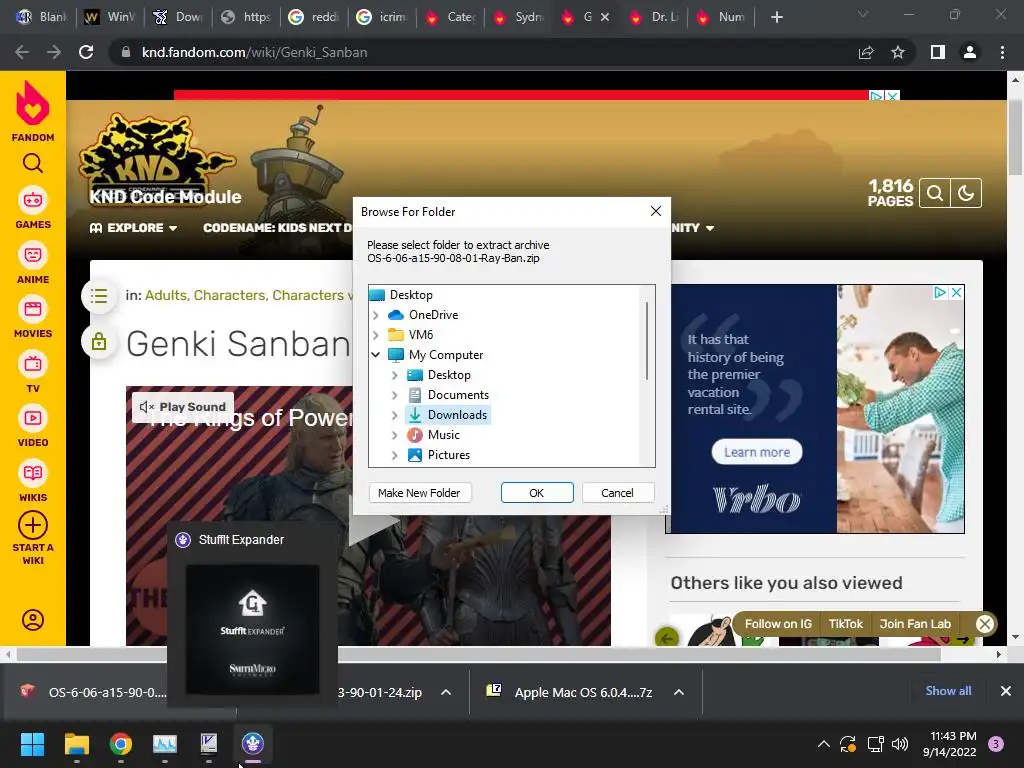
Task: Open the Anime section icon
Action: (33, 255)
